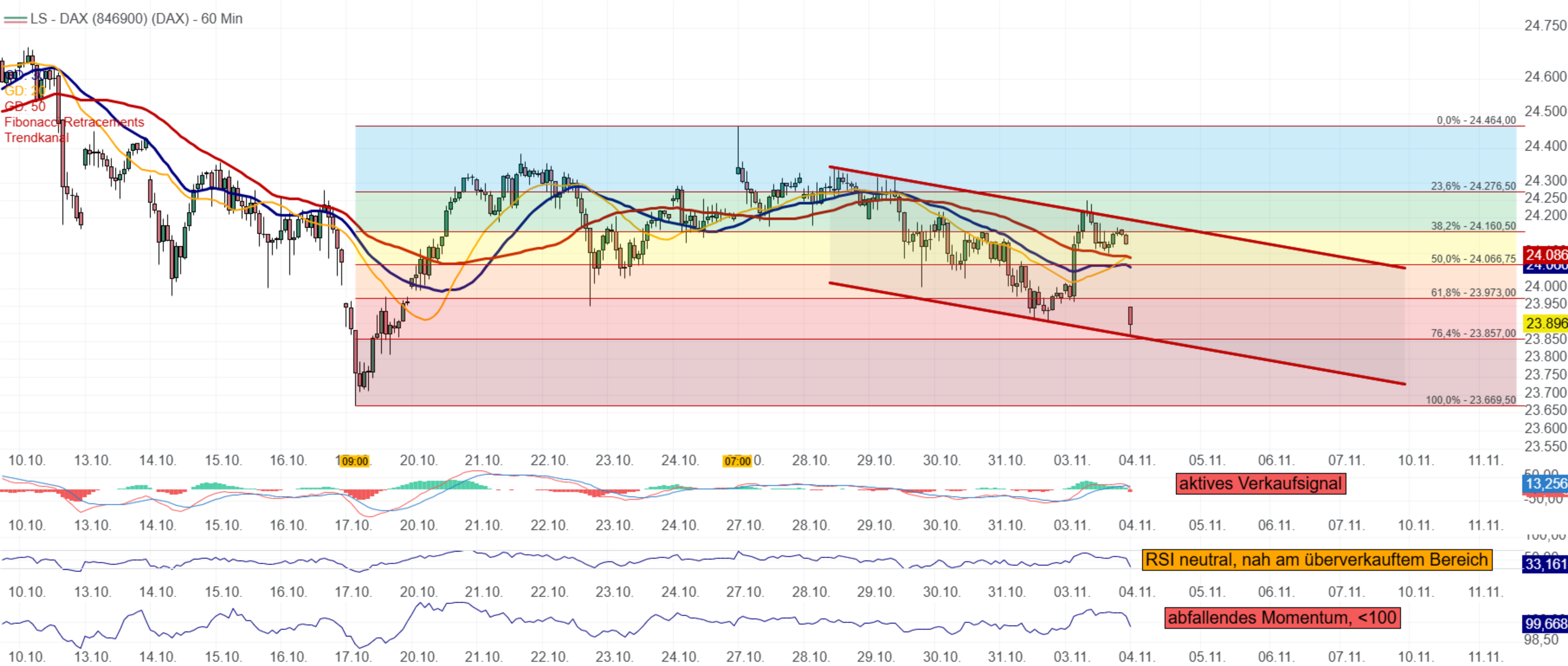
Task: Click the red 24.086 price tag
Action: tap(1545, 255)
